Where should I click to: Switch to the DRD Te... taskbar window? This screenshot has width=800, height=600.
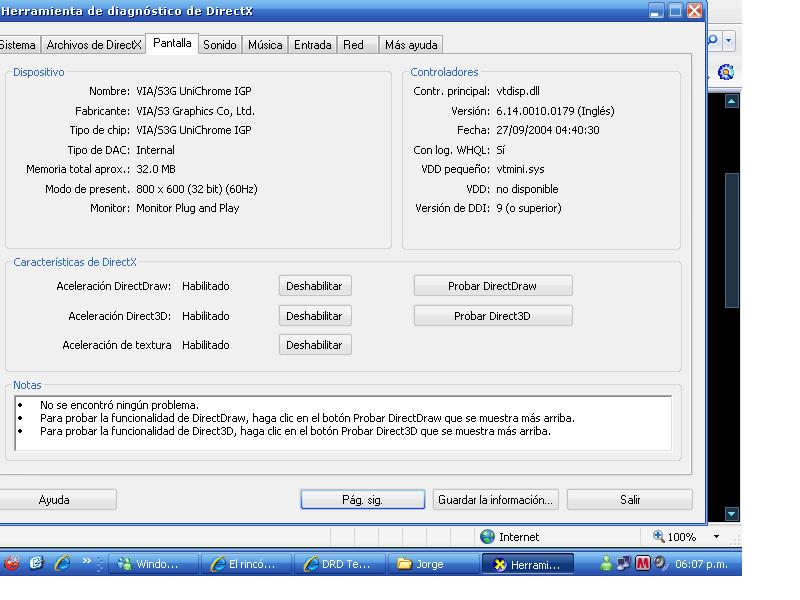coord(340,564)
